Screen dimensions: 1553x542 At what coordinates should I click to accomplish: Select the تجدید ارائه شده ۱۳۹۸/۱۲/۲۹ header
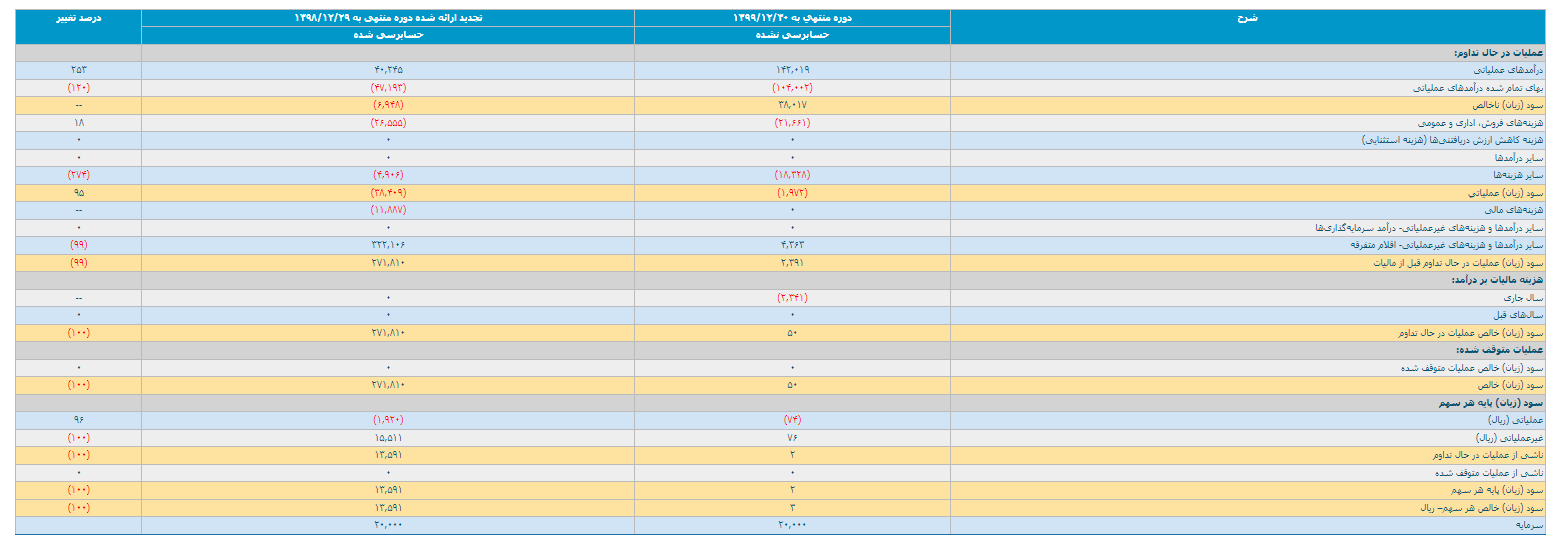pos(388,18)
